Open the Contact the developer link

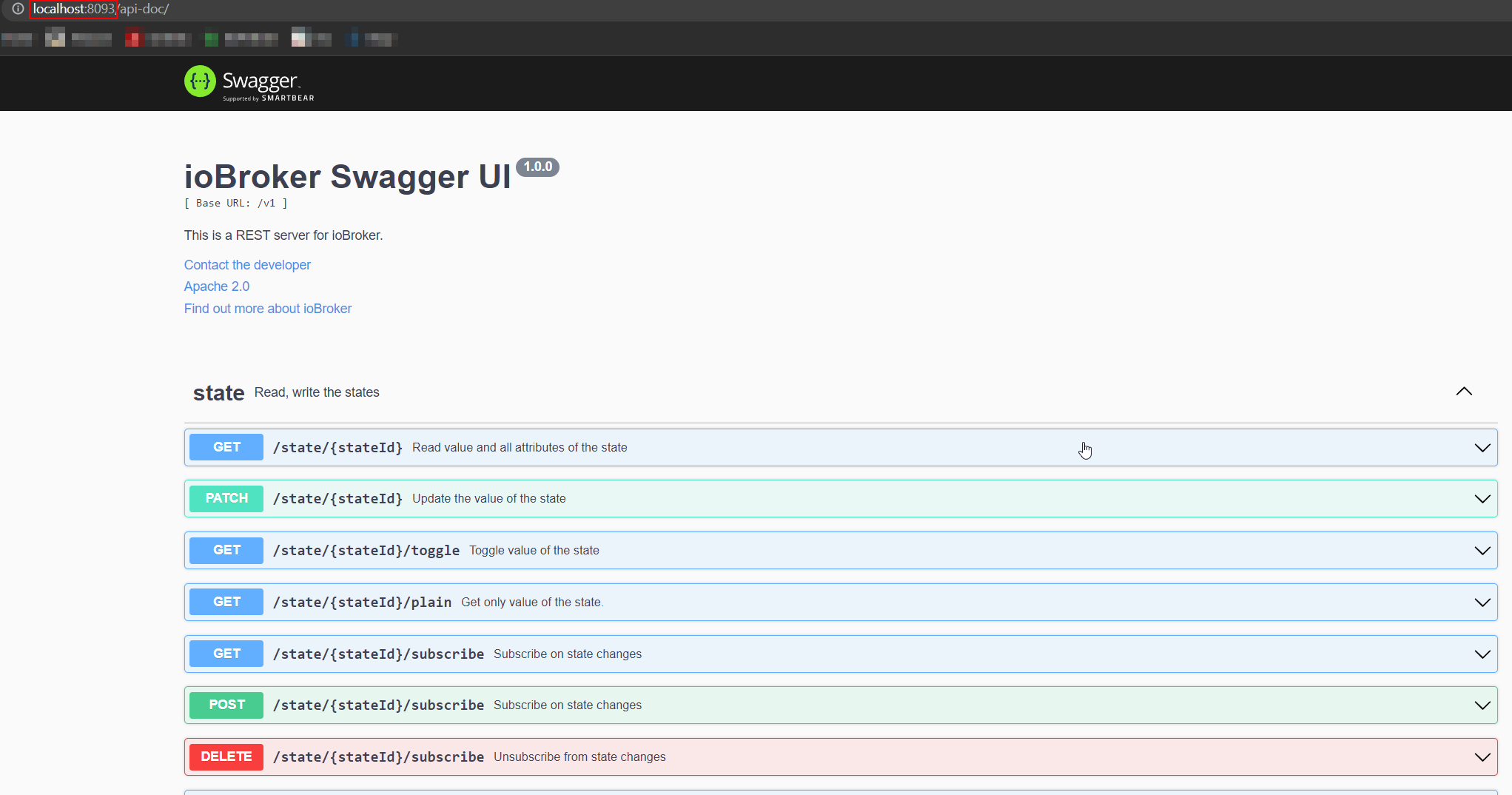point(247,265)
